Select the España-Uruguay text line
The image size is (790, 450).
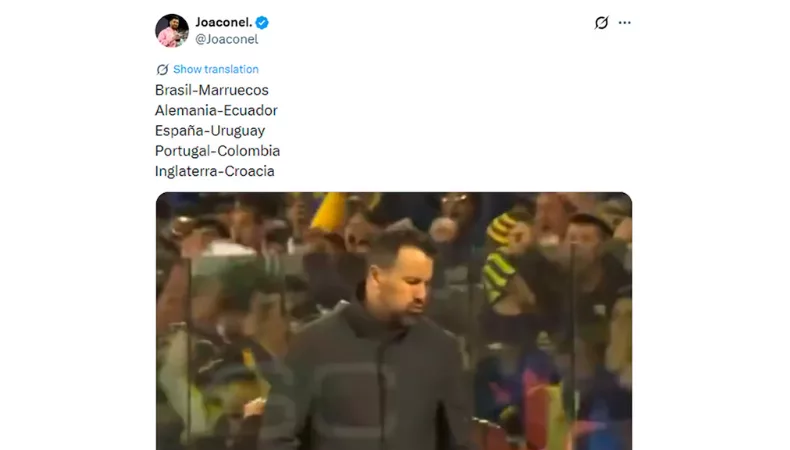tap(210, 131)
